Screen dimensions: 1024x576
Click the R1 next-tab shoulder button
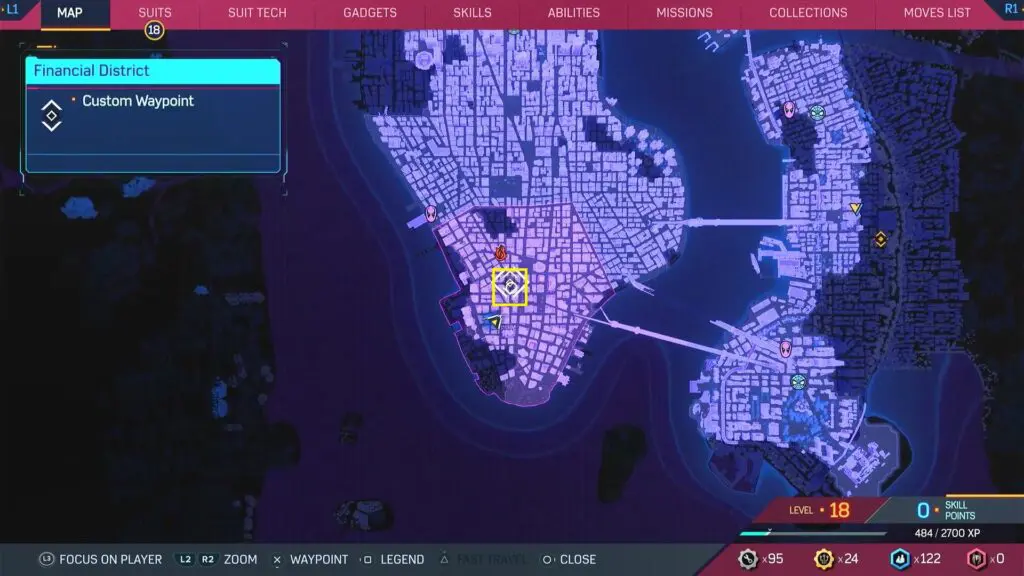pos(1010,9)
